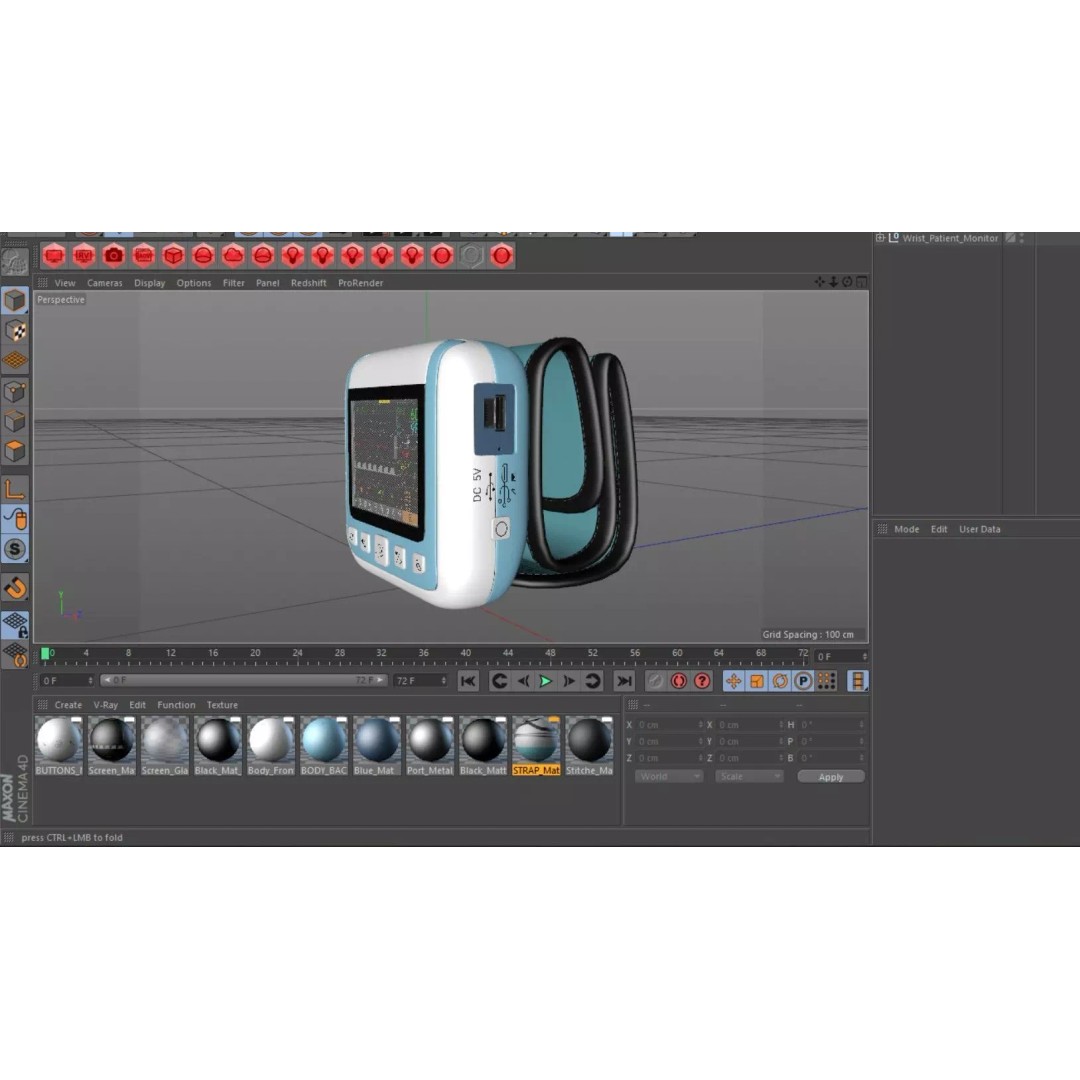Open the World coordinate system dropdown

[668, 776]
